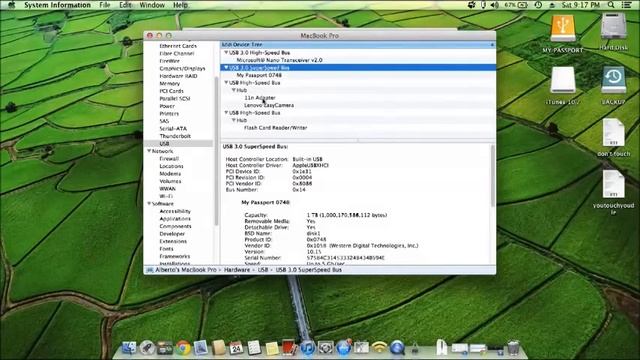
Task: Open iTunes from the Dock
Action: (x=307, y=348)
